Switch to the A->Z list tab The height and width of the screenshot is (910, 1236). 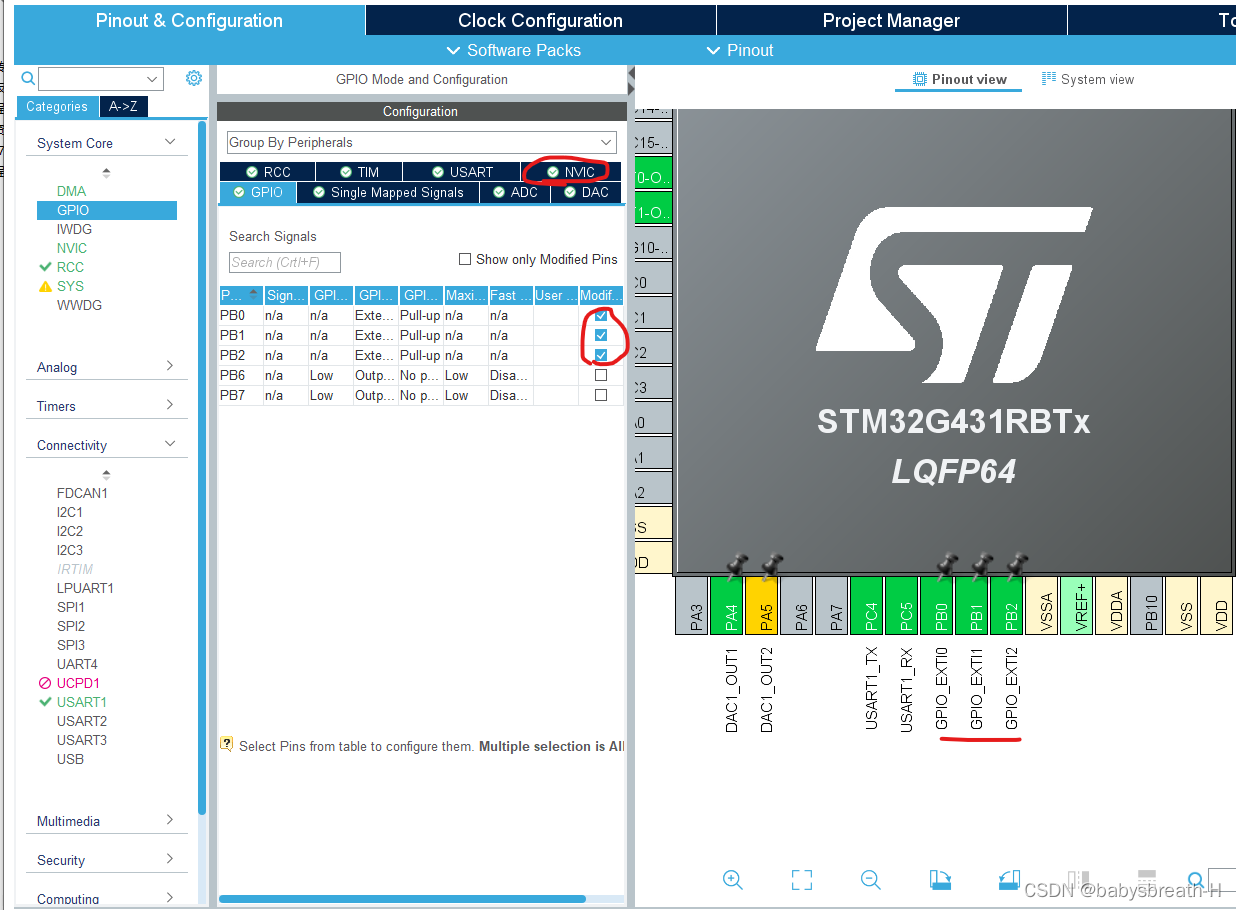[x=124, y=107]
